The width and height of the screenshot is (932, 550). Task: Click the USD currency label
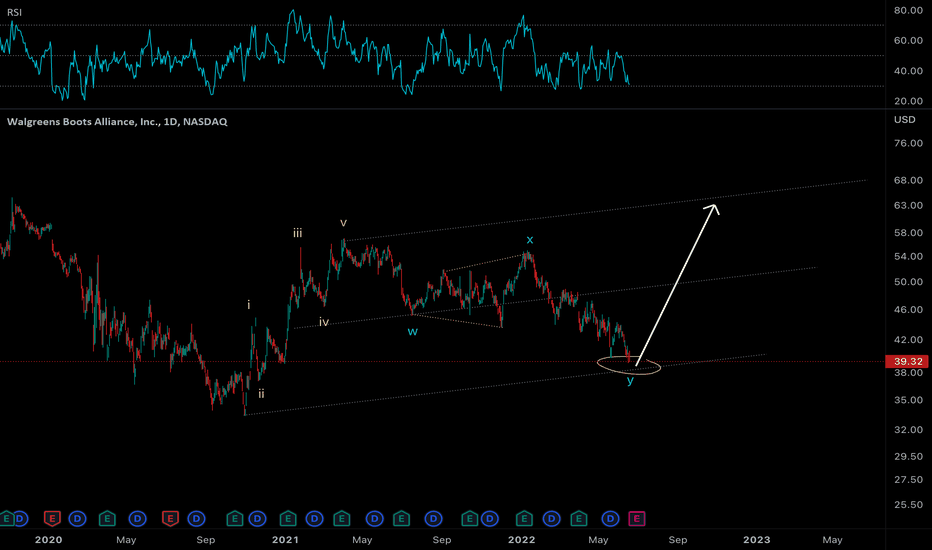[x=905, y=120]
